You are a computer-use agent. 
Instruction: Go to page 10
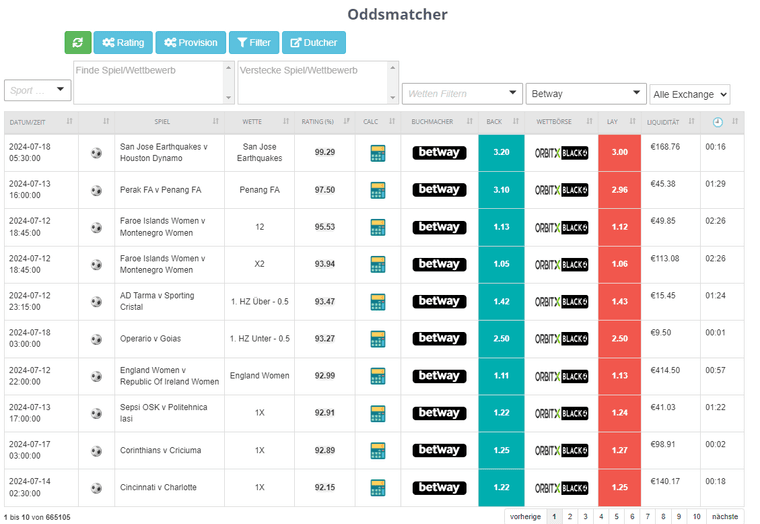click(697, 517)
